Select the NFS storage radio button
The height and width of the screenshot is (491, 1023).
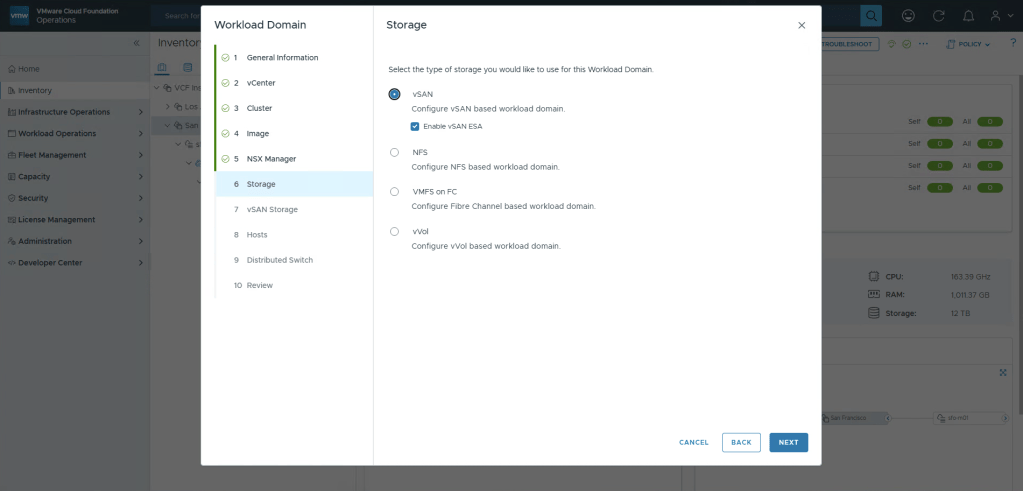tap(394, 152)
